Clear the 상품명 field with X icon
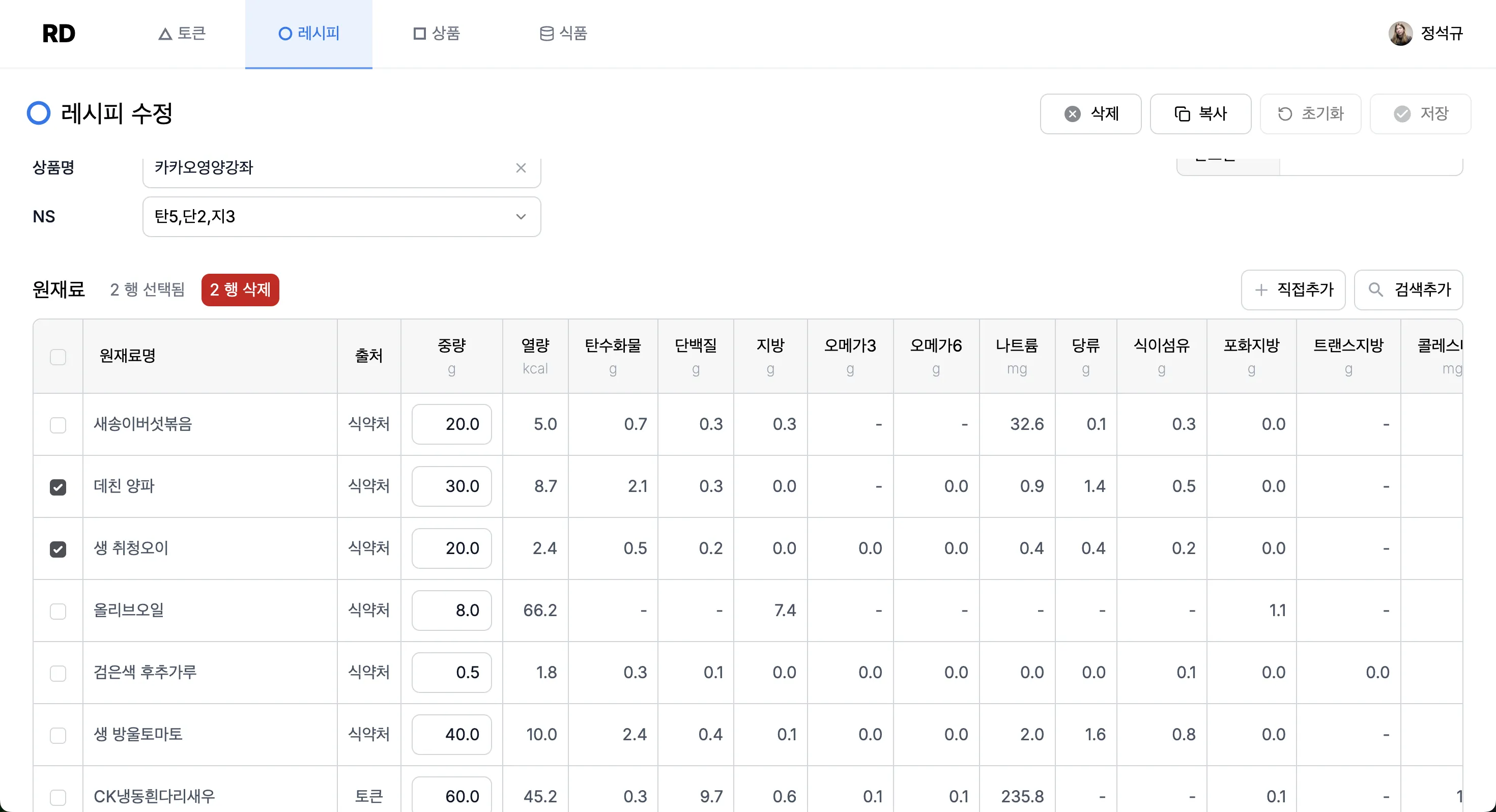 [521, 168]
